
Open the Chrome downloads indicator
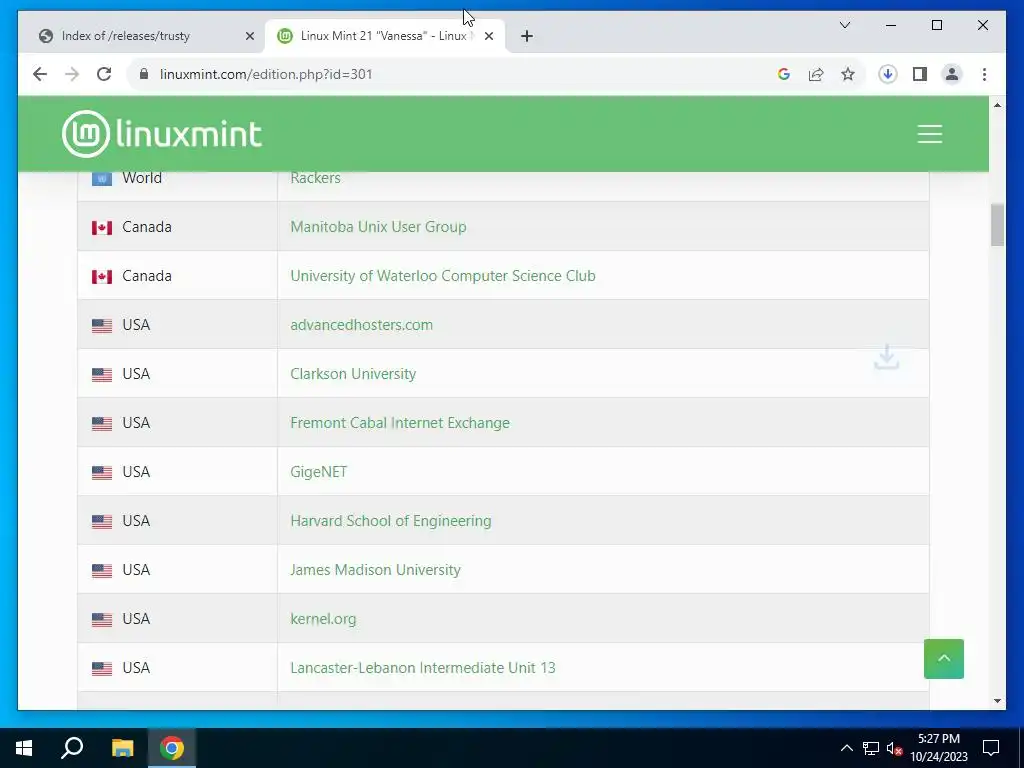[x=888, y=74]
